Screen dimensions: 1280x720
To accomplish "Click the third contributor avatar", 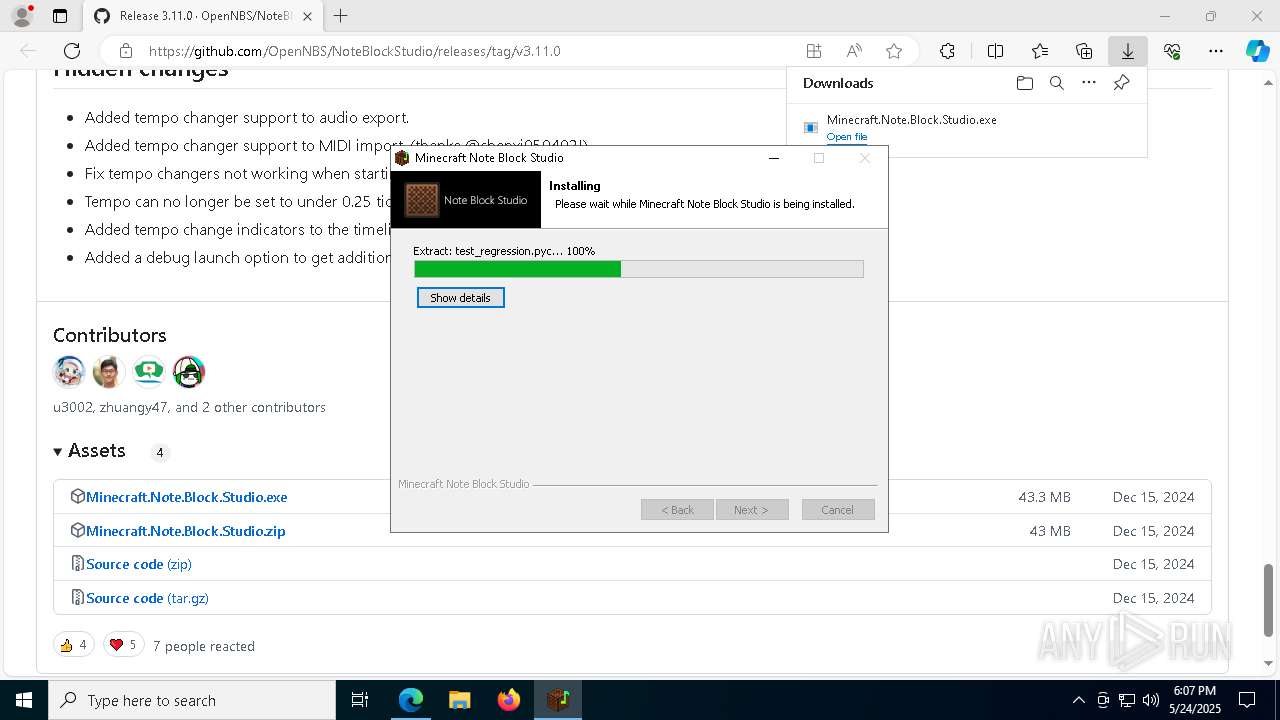I will (149, 372).
